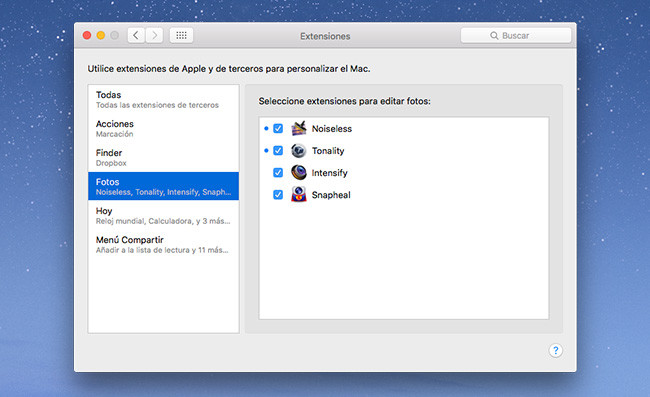Go forward with the right arrow button
650x397 pixels.
[154, 36]
